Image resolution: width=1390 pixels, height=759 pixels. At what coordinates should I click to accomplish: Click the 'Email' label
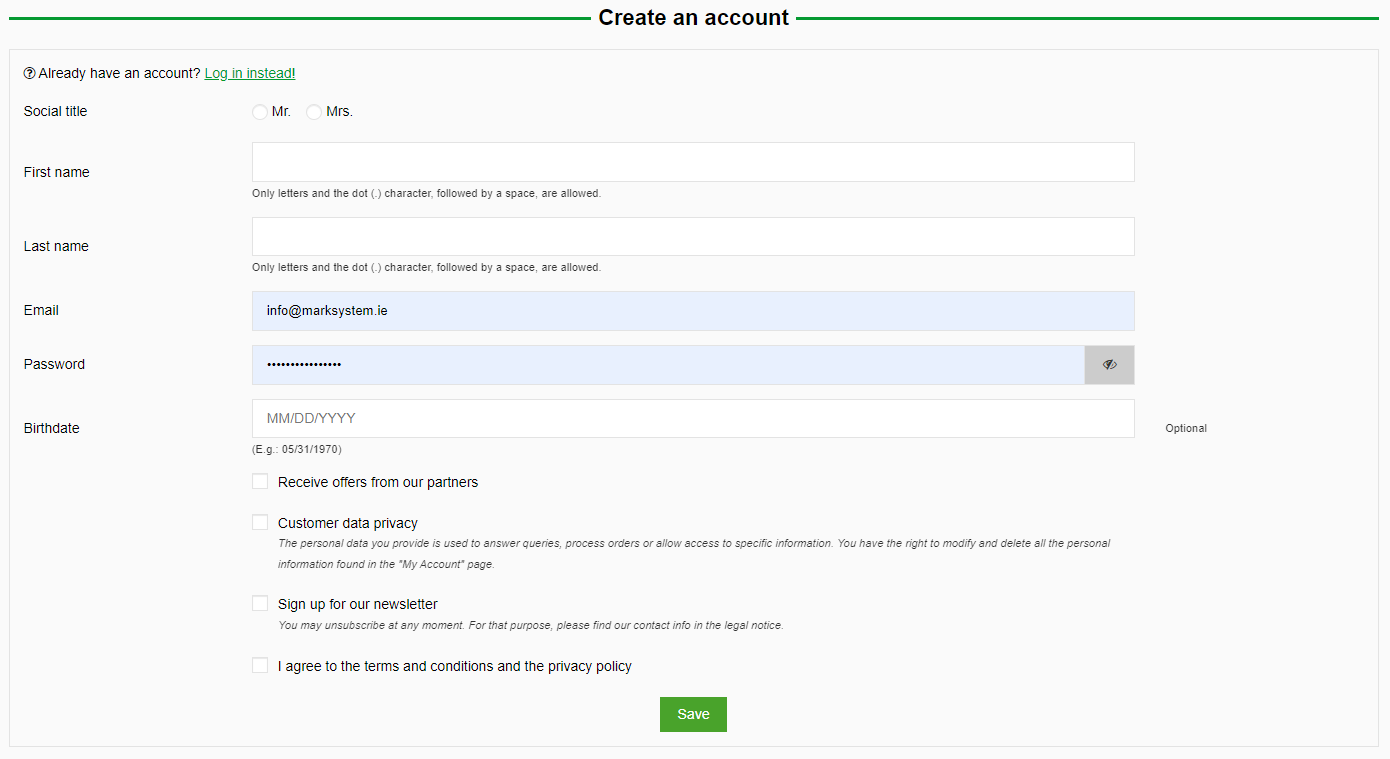[41, 310]
